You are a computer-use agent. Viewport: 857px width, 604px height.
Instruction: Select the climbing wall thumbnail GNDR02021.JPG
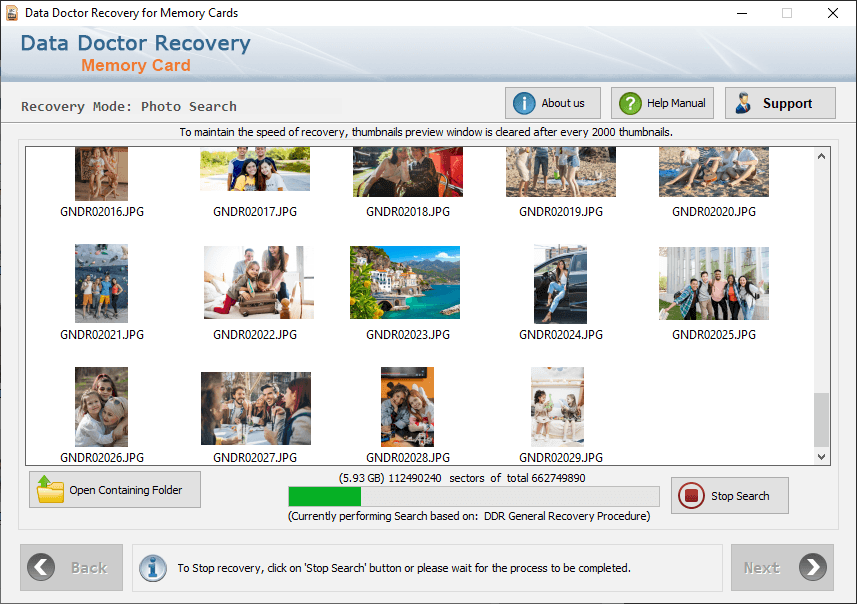click(101, 283)
